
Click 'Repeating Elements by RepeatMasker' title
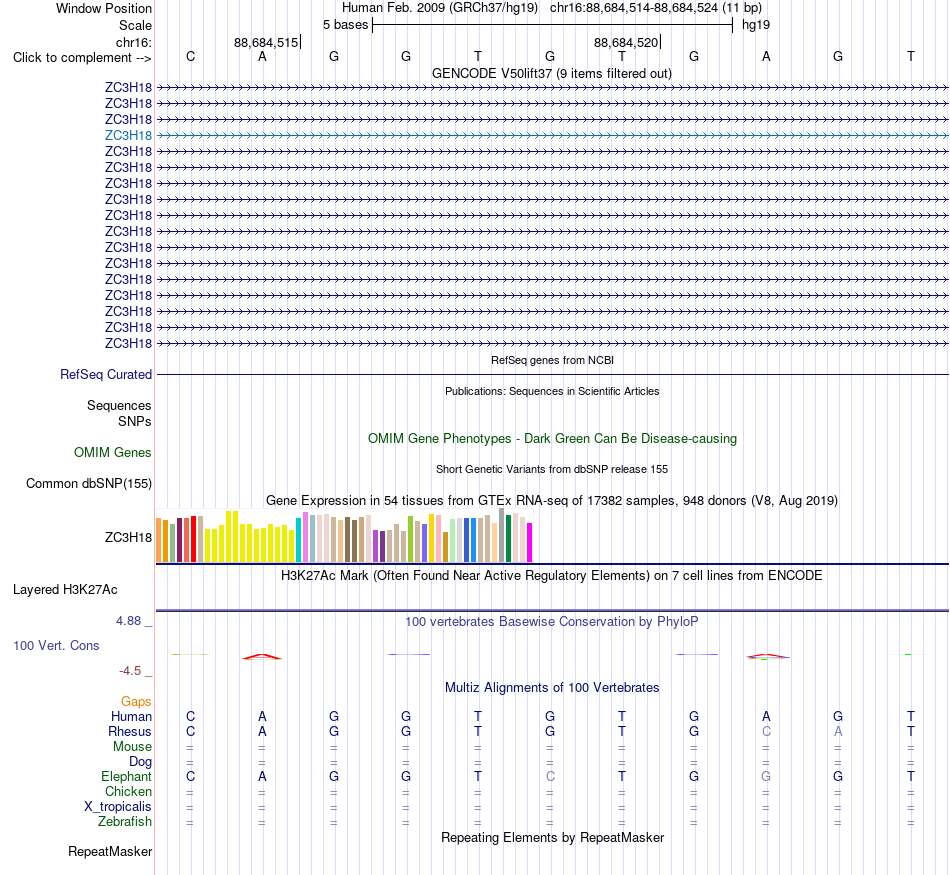(553, 837)
